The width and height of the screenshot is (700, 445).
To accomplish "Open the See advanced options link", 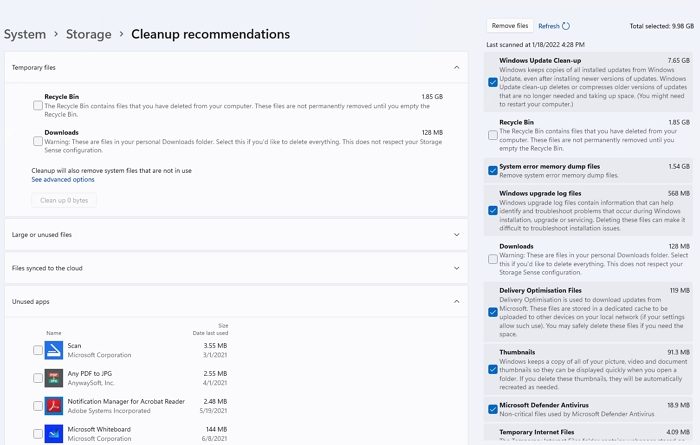I will (63, 180).
